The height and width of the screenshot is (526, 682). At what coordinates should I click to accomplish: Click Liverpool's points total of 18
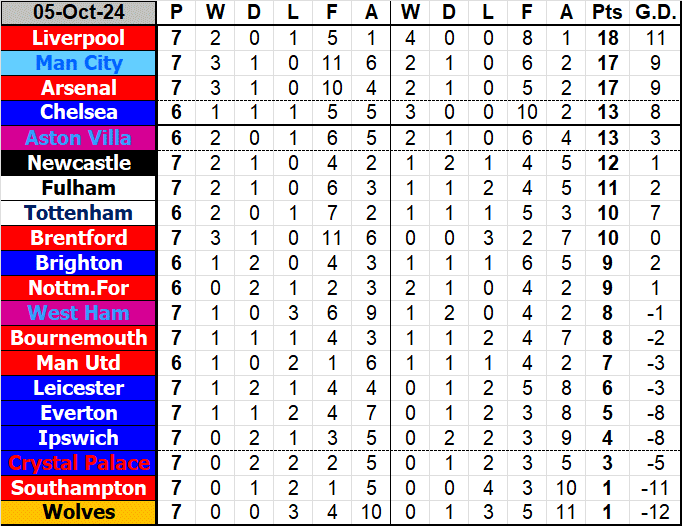605,38
